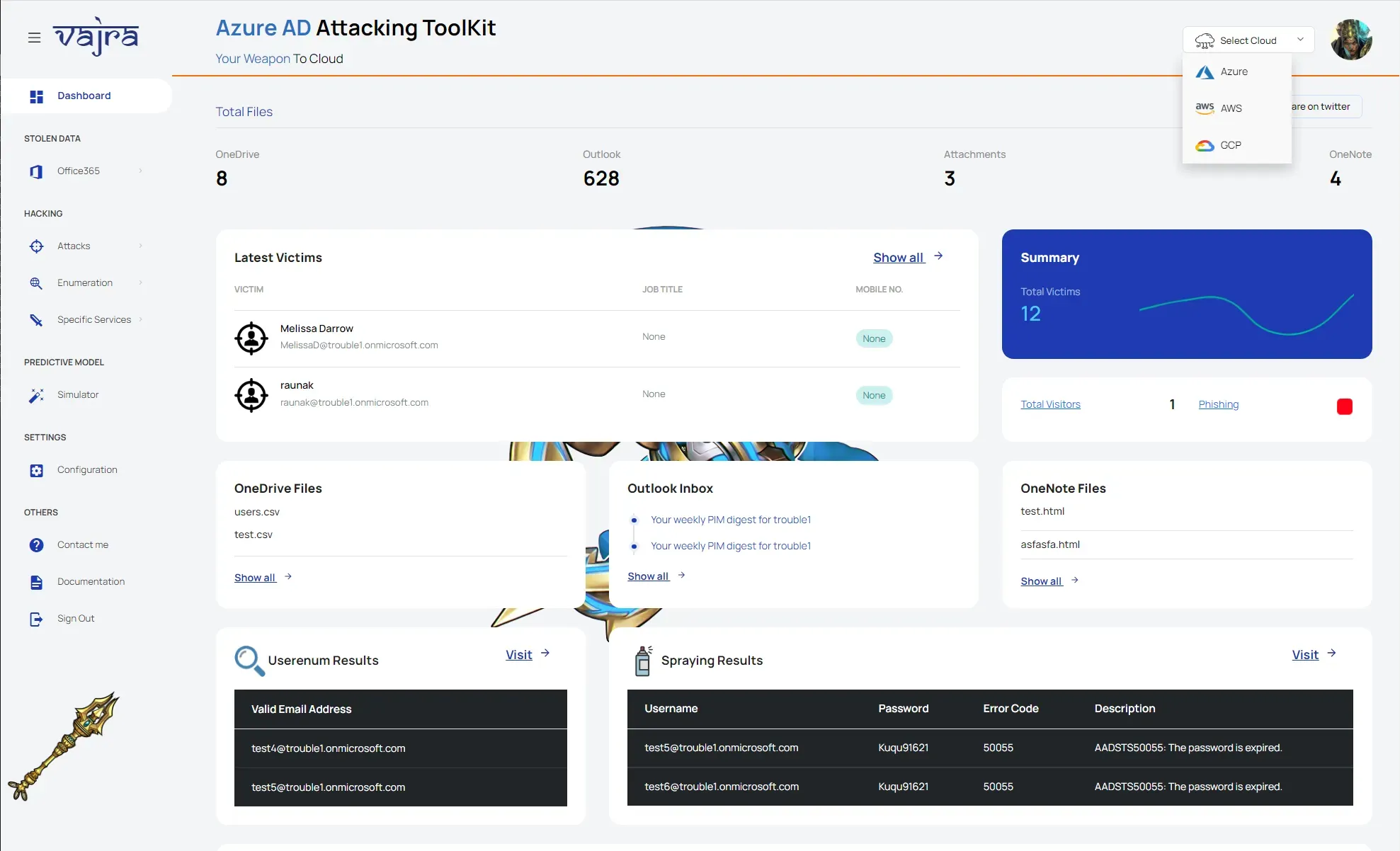Select asfasfa.html in OneNote Files
1400x851 pixels.
pyautogui.click(x=1050, y=544)
